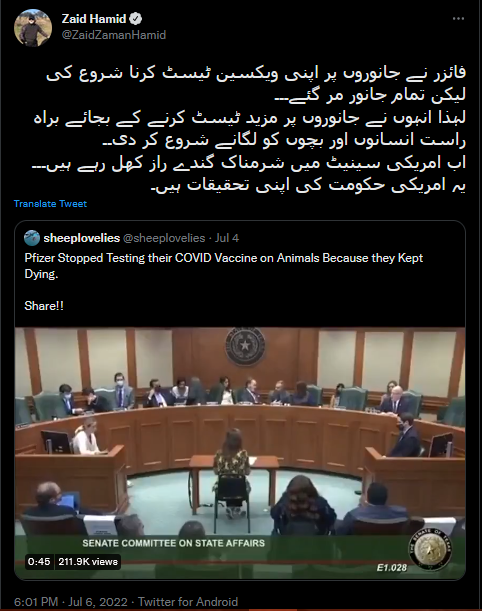The height and width of the screenshot is (611, 482).
Task: Click the Urdu tweet text body
Action: (x=249, y=130)
